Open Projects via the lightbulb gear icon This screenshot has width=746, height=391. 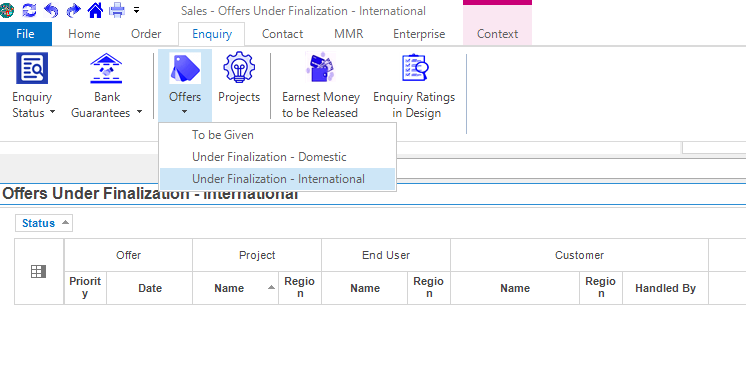pos(239,68)
